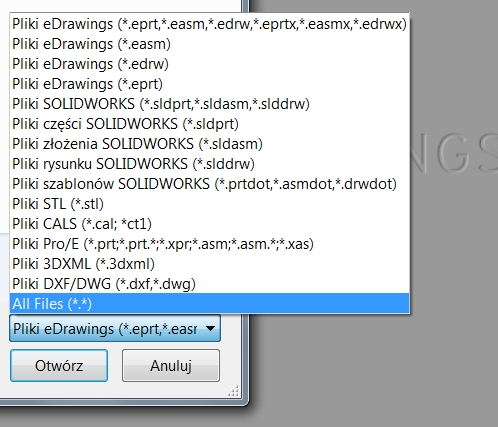This screenshot has height=427, width=498.
Task: Pick Pliki DXF/DWG (*.dxf,*.dwg) type
Action: click(210, 284)
